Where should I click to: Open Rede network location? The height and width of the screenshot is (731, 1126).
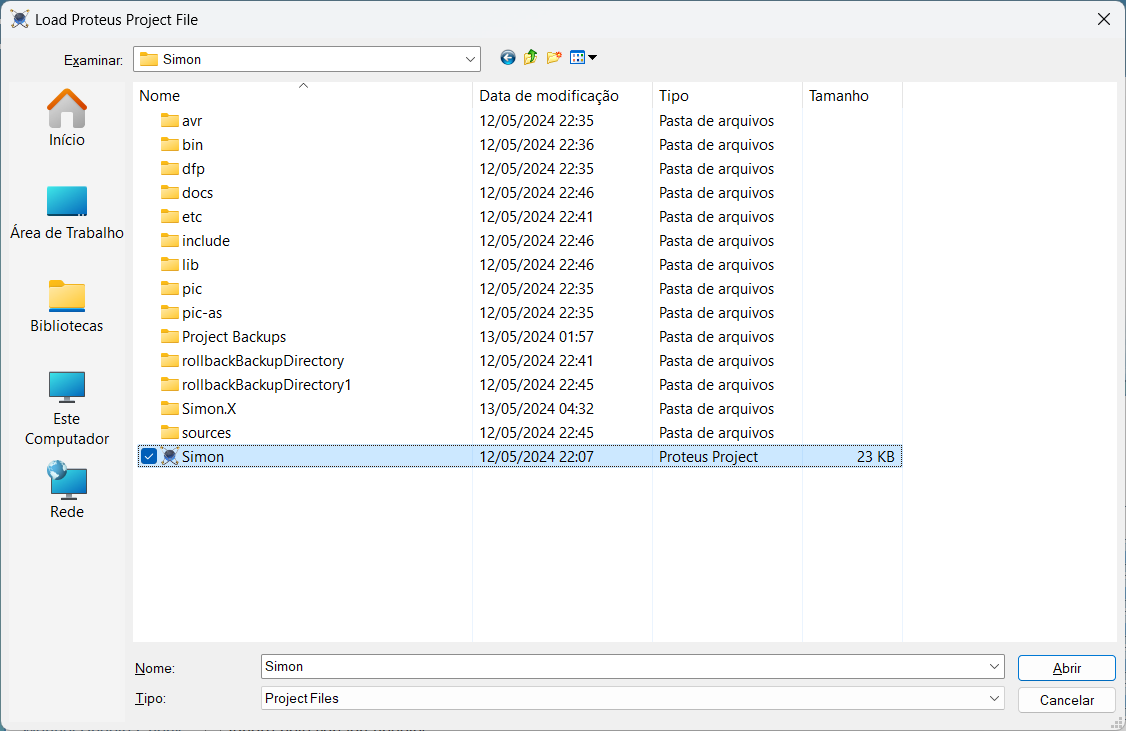[x=67, y=490]
